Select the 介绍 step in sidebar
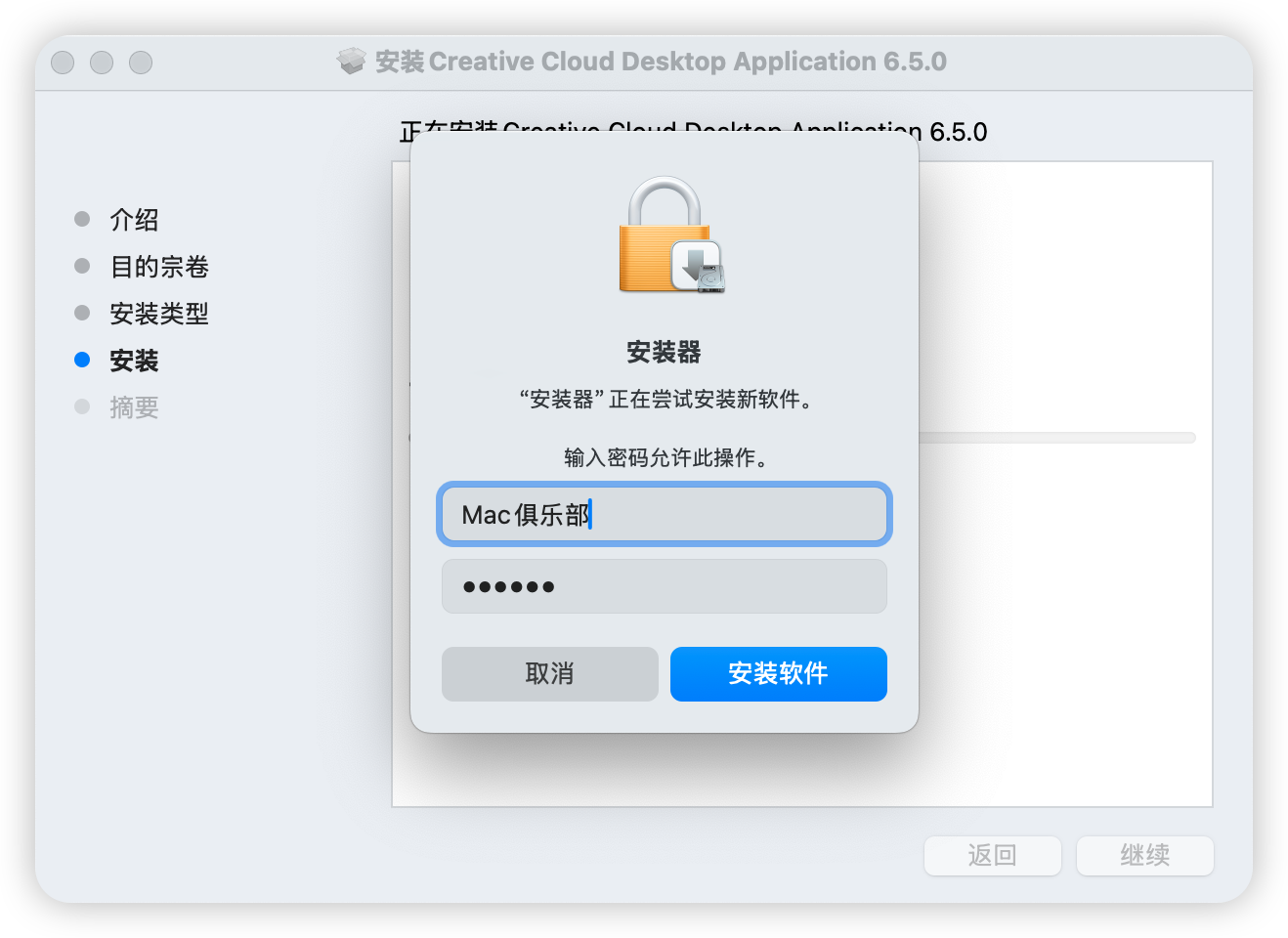 click(134, 220)
